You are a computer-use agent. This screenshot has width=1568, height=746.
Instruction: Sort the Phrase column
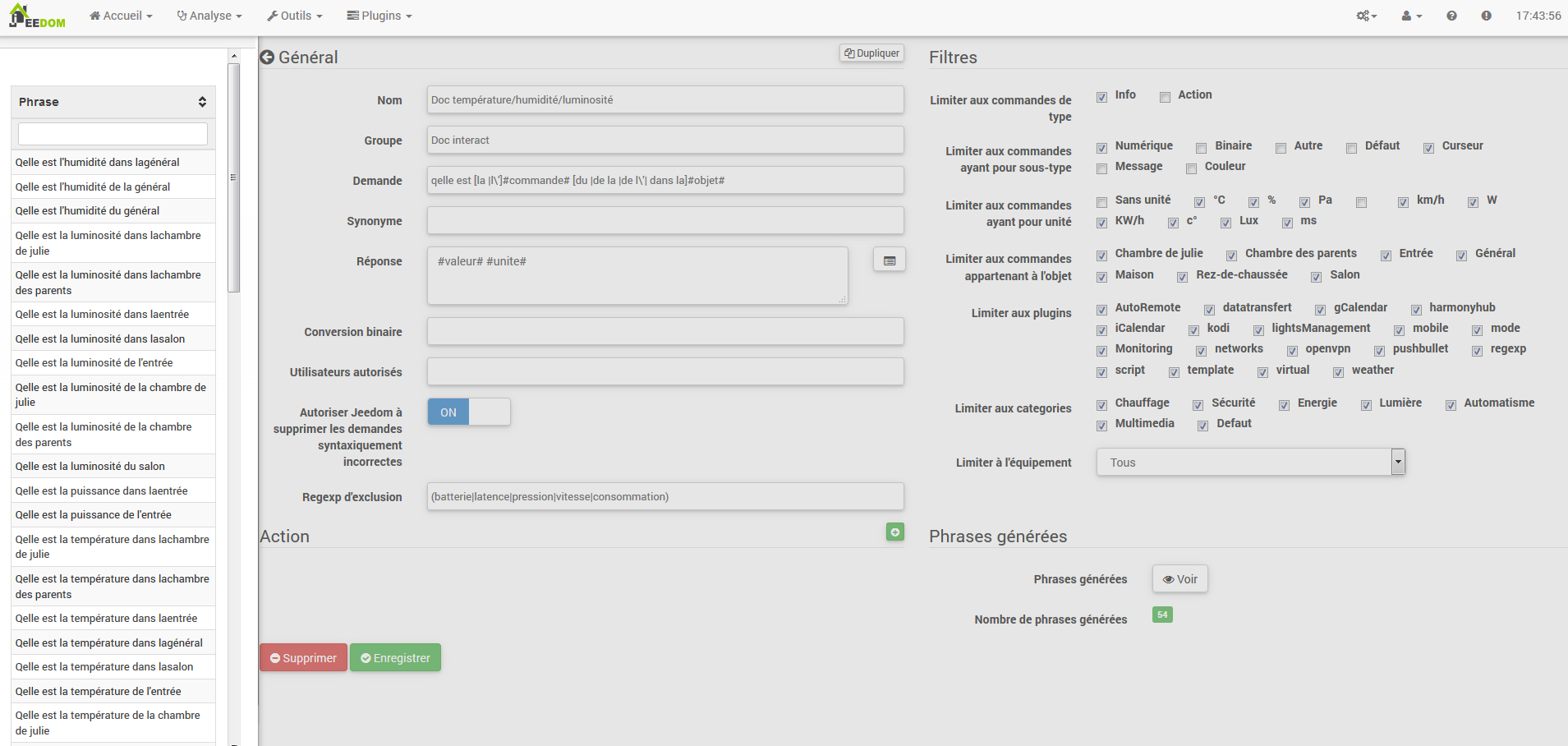pos(201,102)
